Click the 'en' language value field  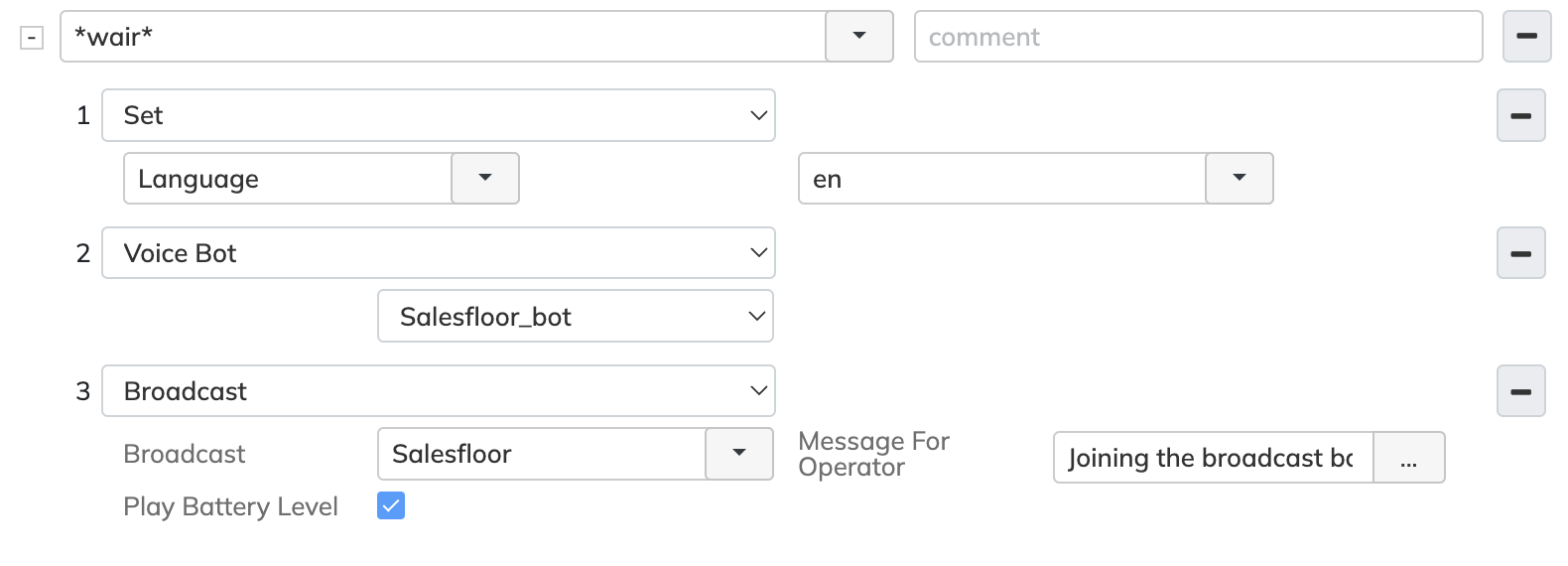(1001, 179)
